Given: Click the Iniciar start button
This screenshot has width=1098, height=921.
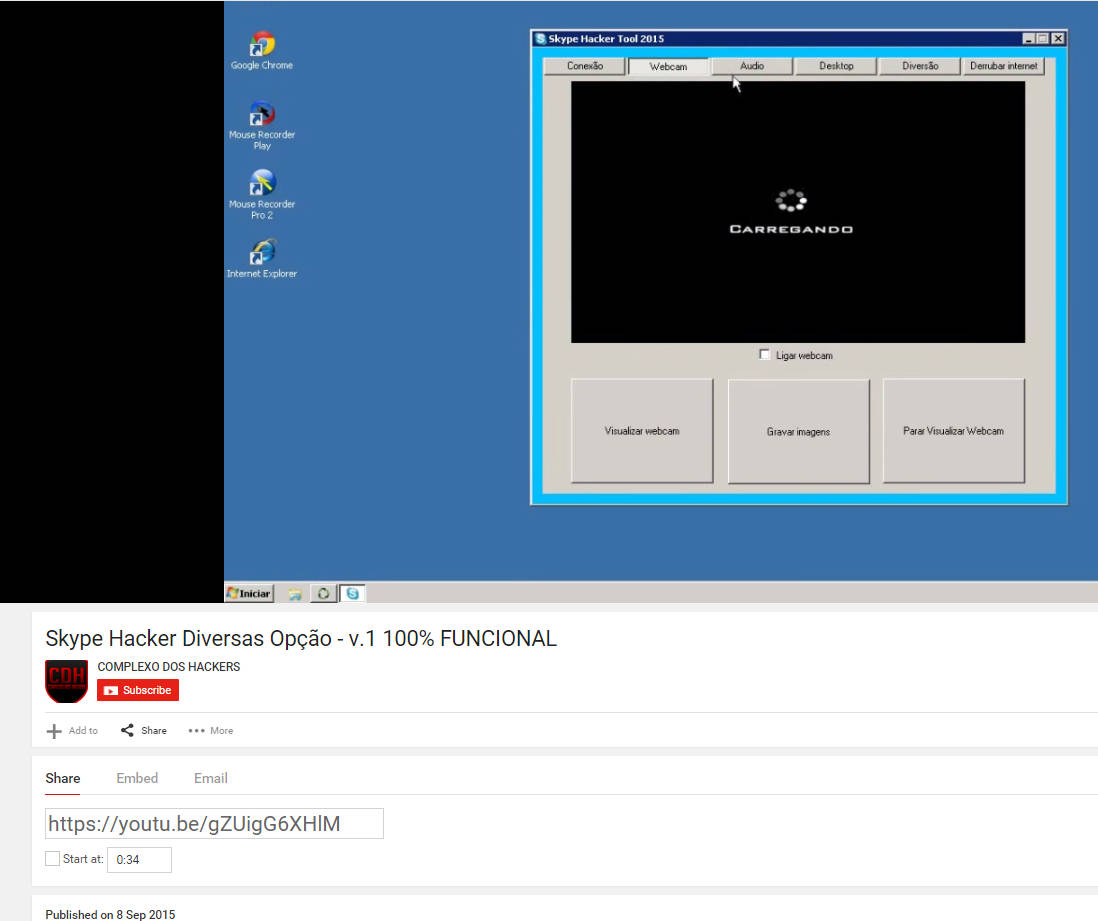Looking at the screenshot, I should tap(249, 593).
